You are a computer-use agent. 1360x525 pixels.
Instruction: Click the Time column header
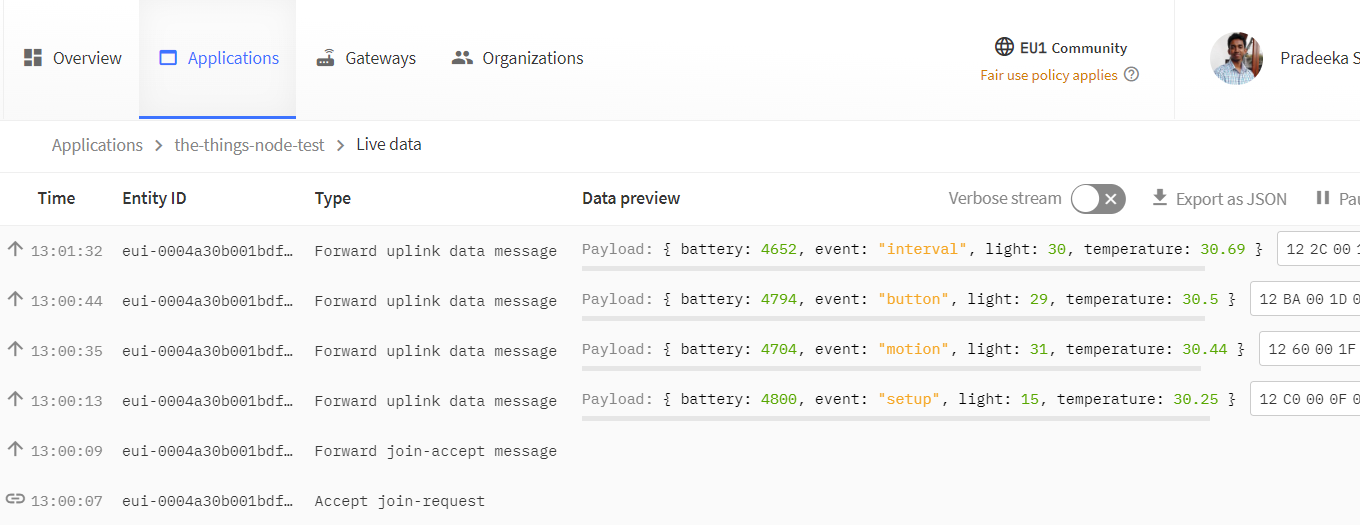click(56, 198)
